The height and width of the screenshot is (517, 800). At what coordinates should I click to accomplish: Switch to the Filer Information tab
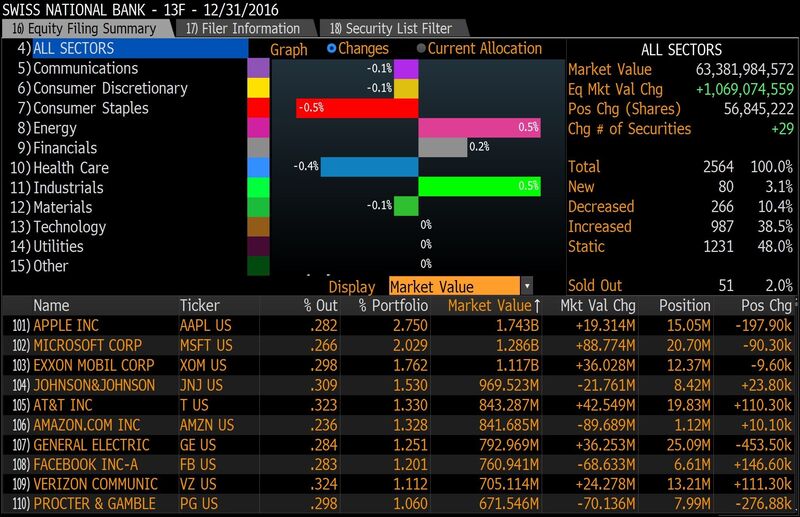[x=245, y=29]
